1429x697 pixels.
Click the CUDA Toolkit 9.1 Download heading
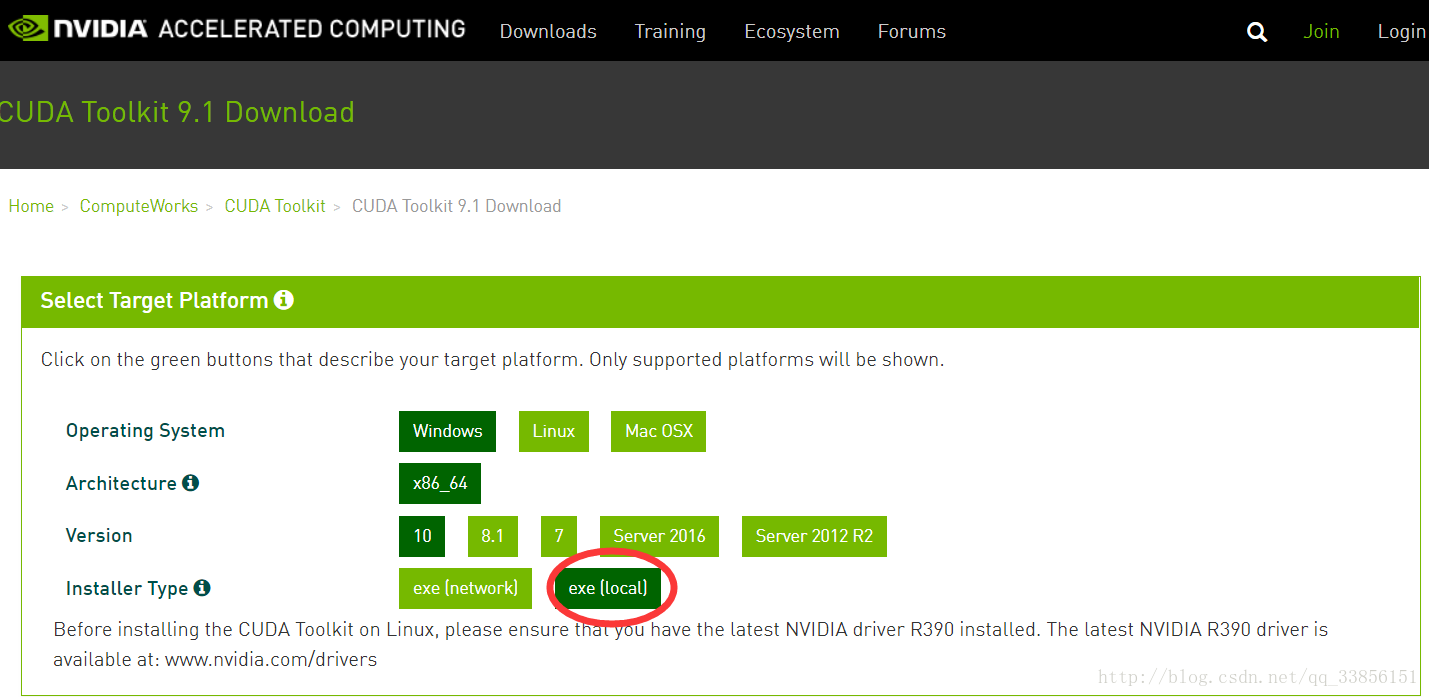tap(177, 112)
